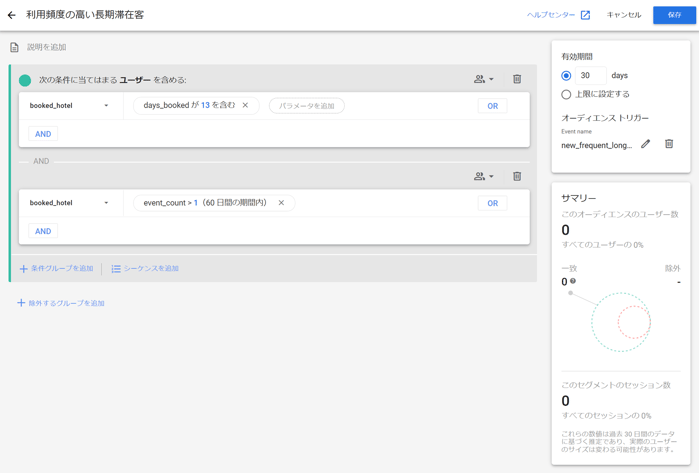Click シーケンスを追加 link
The image size is (699, 473).
tap(145, 269)
